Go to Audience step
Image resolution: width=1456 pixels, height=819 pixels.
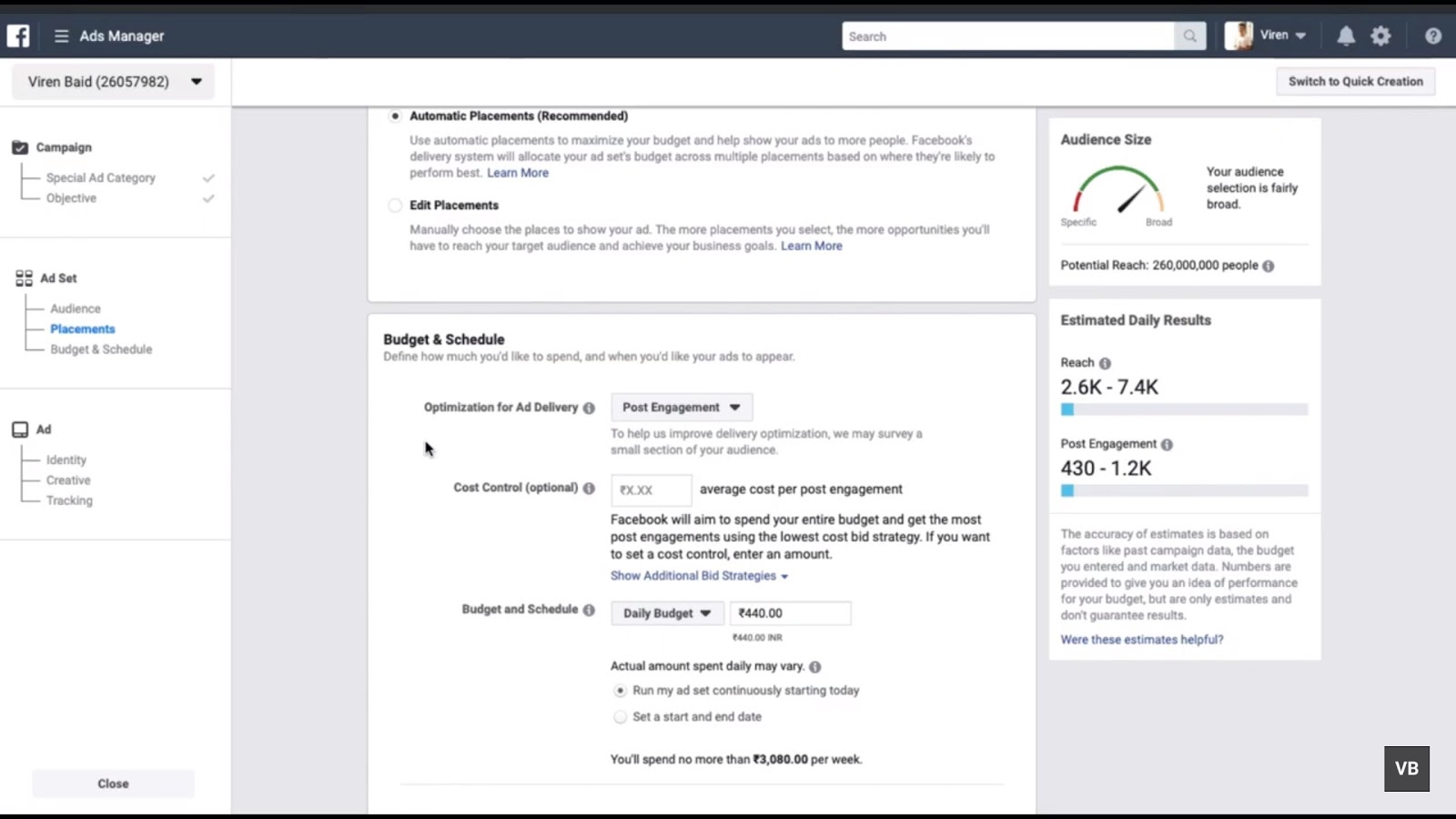click(x=76, y=309)
